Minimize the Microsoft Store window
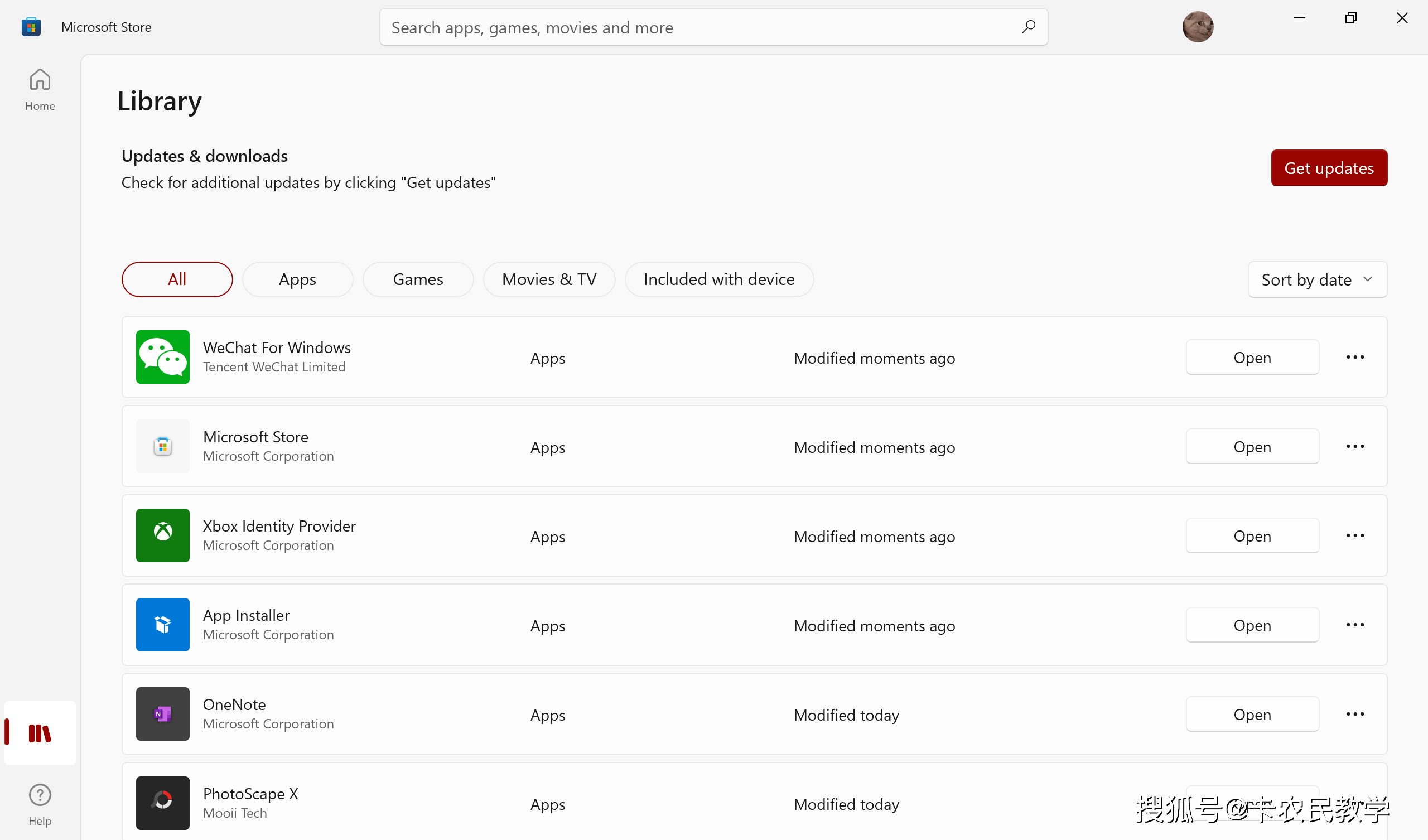Screen dimensions: 1428x840 coord(1300,18)
